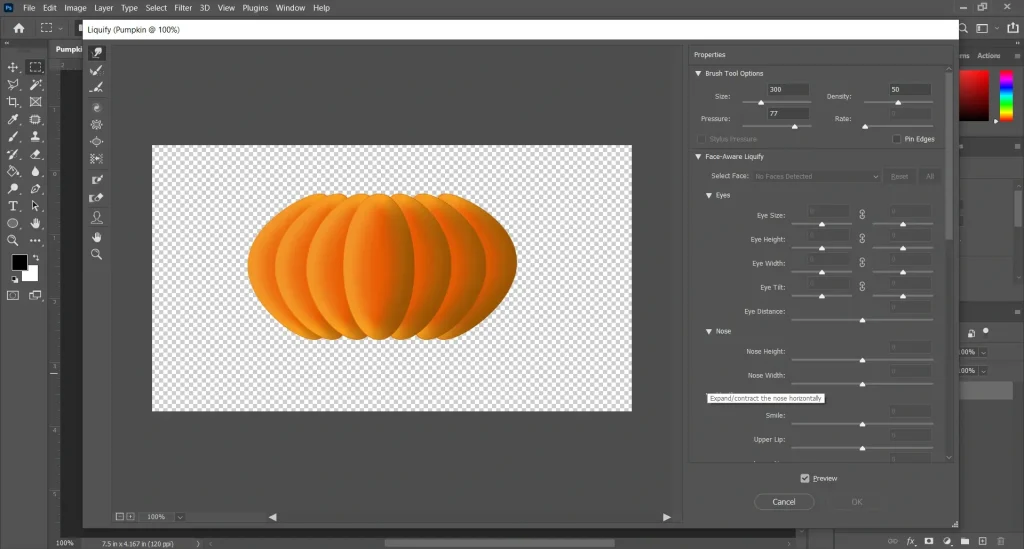Switch to the Actions panel tab

988,55
